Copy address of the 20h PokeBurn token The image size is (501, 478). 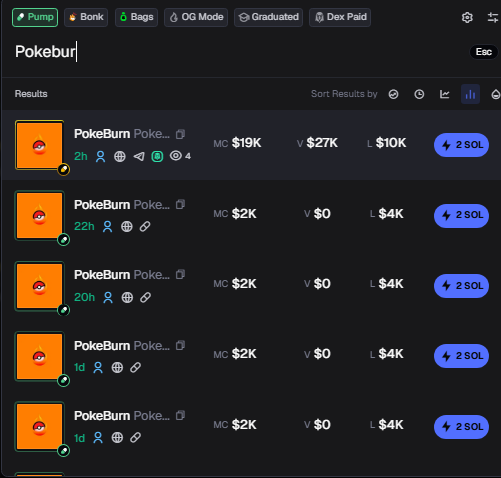(180, 274)
